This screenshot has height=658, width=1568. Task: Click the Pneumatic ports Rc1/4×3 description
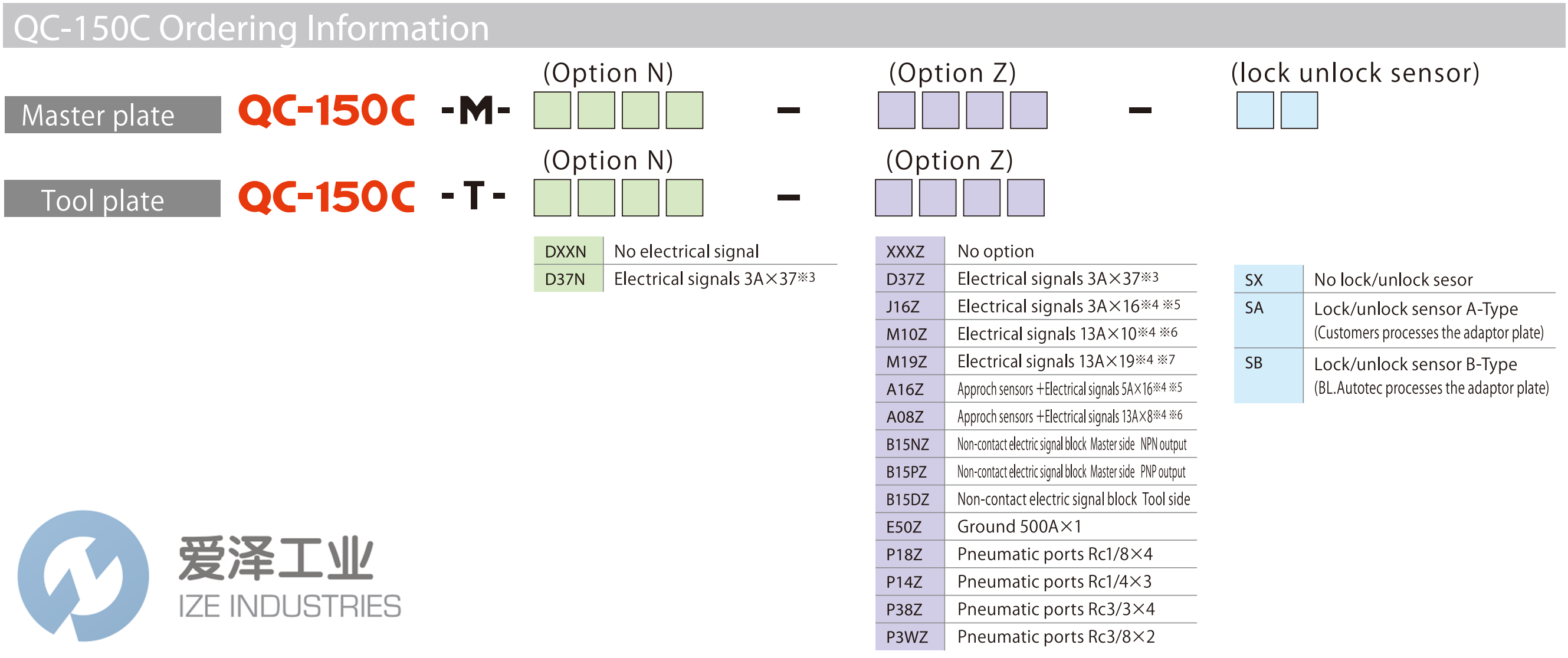click(x=1054, y=581)
